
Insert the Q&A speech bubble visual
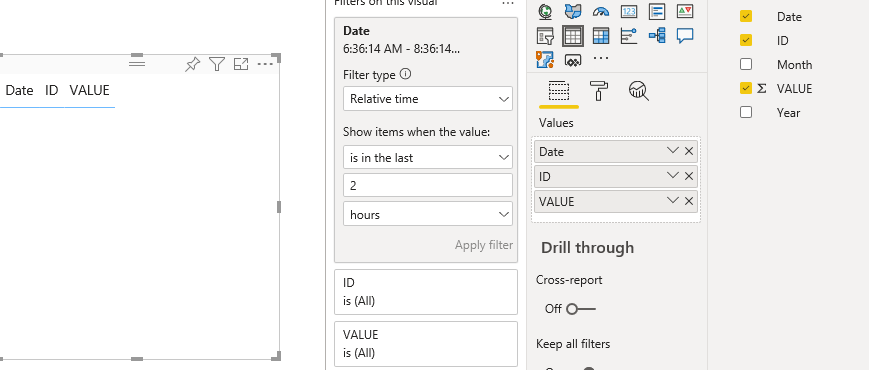(x=685, y=36)
